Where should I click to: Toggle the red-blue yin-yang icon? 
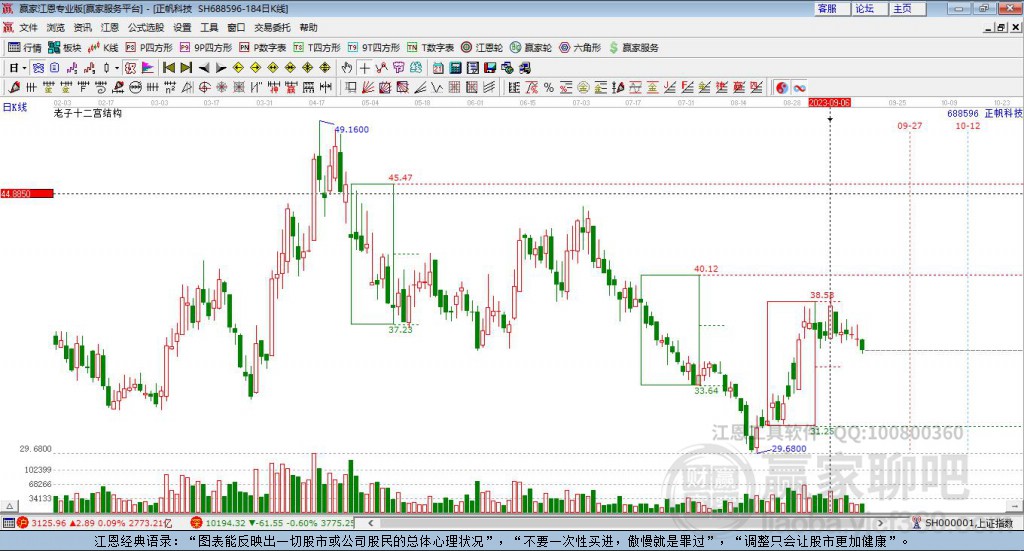coord(782,87)
